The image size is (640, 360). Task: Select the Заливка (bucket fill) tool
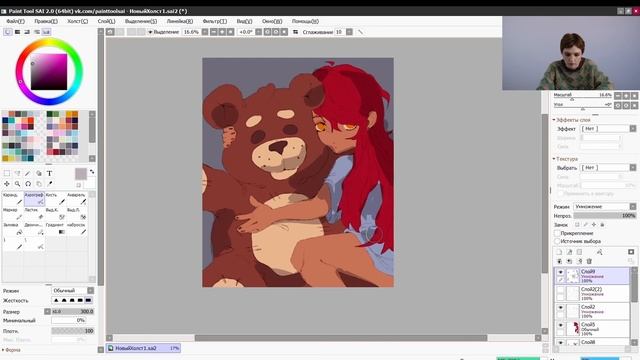[13, 229]
